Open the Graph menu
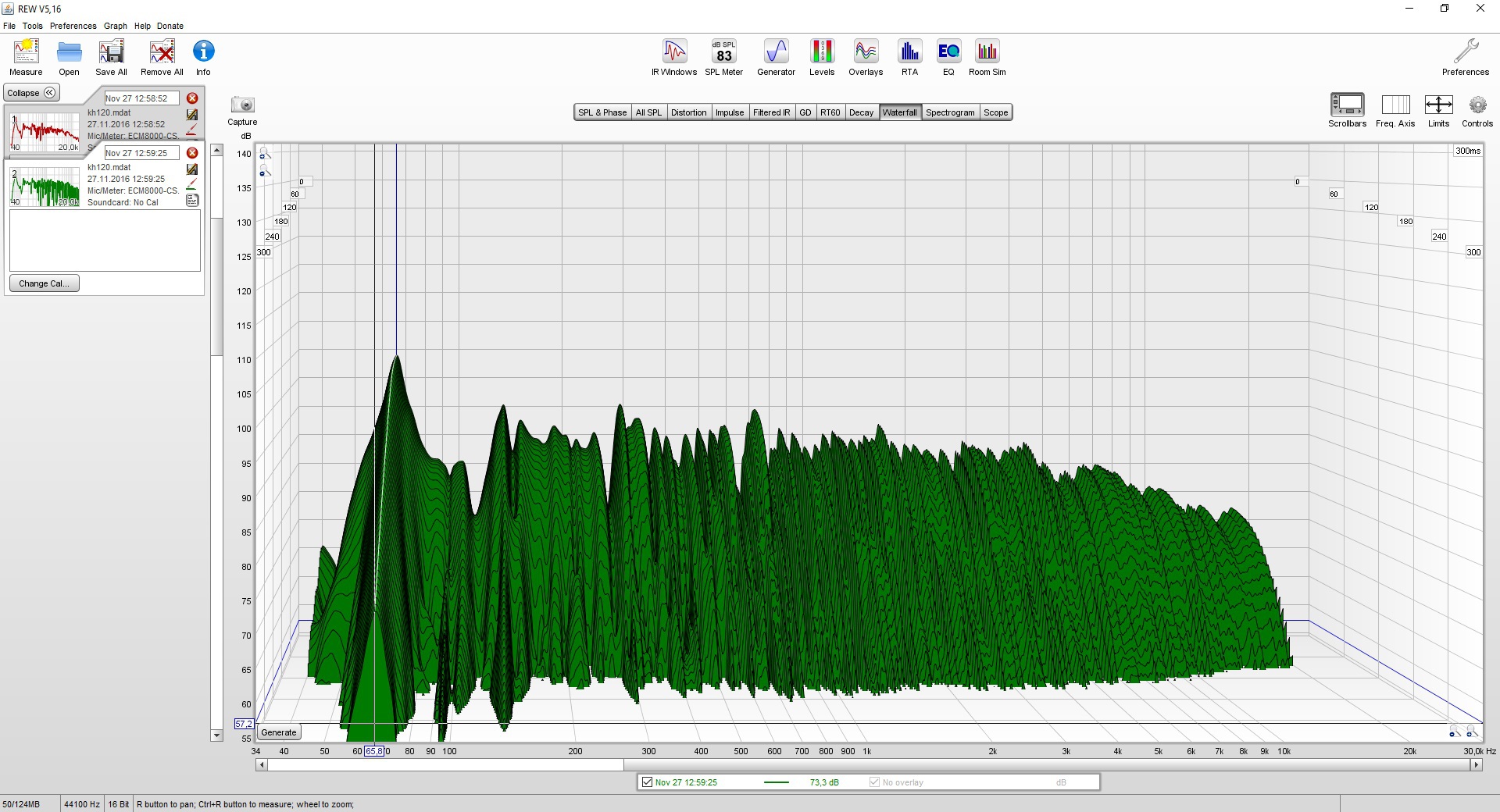Screen dimensions: 1500x812 (116, 26)
